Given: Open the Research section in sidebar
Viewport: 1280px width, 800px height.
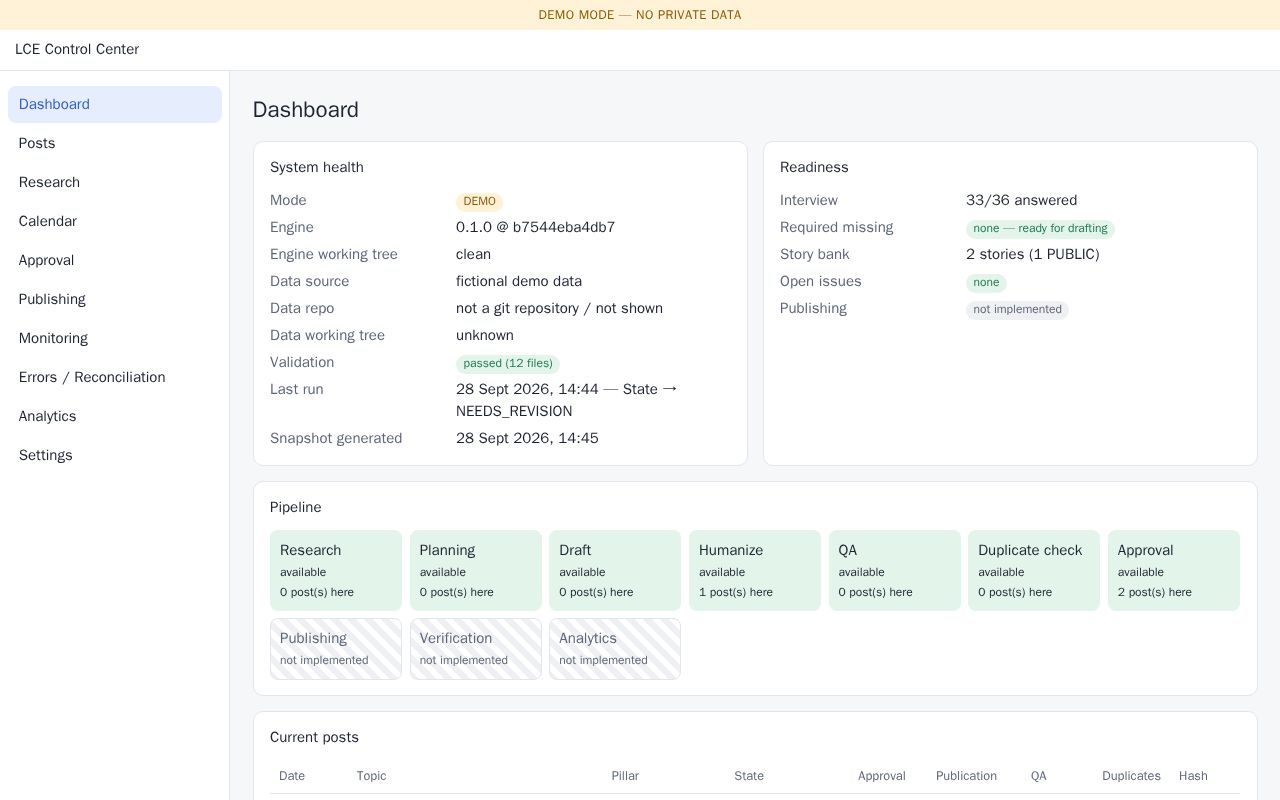Looking at the screenshot, I should coord(115,182).
